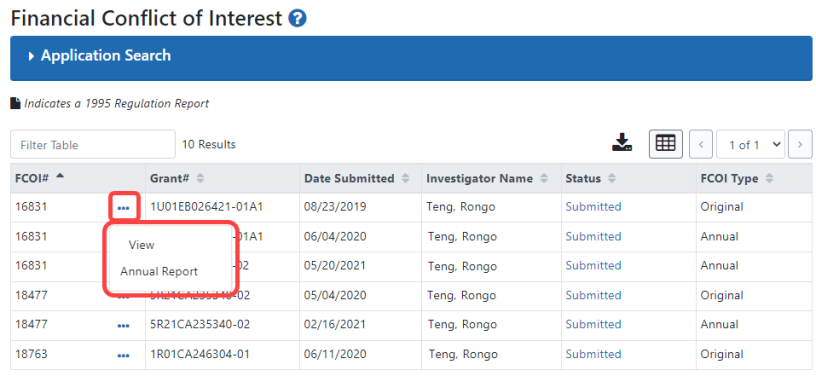Choose Annual Report from the action menu
This screenshot has height=376, width=816.
tap(159, 271)
